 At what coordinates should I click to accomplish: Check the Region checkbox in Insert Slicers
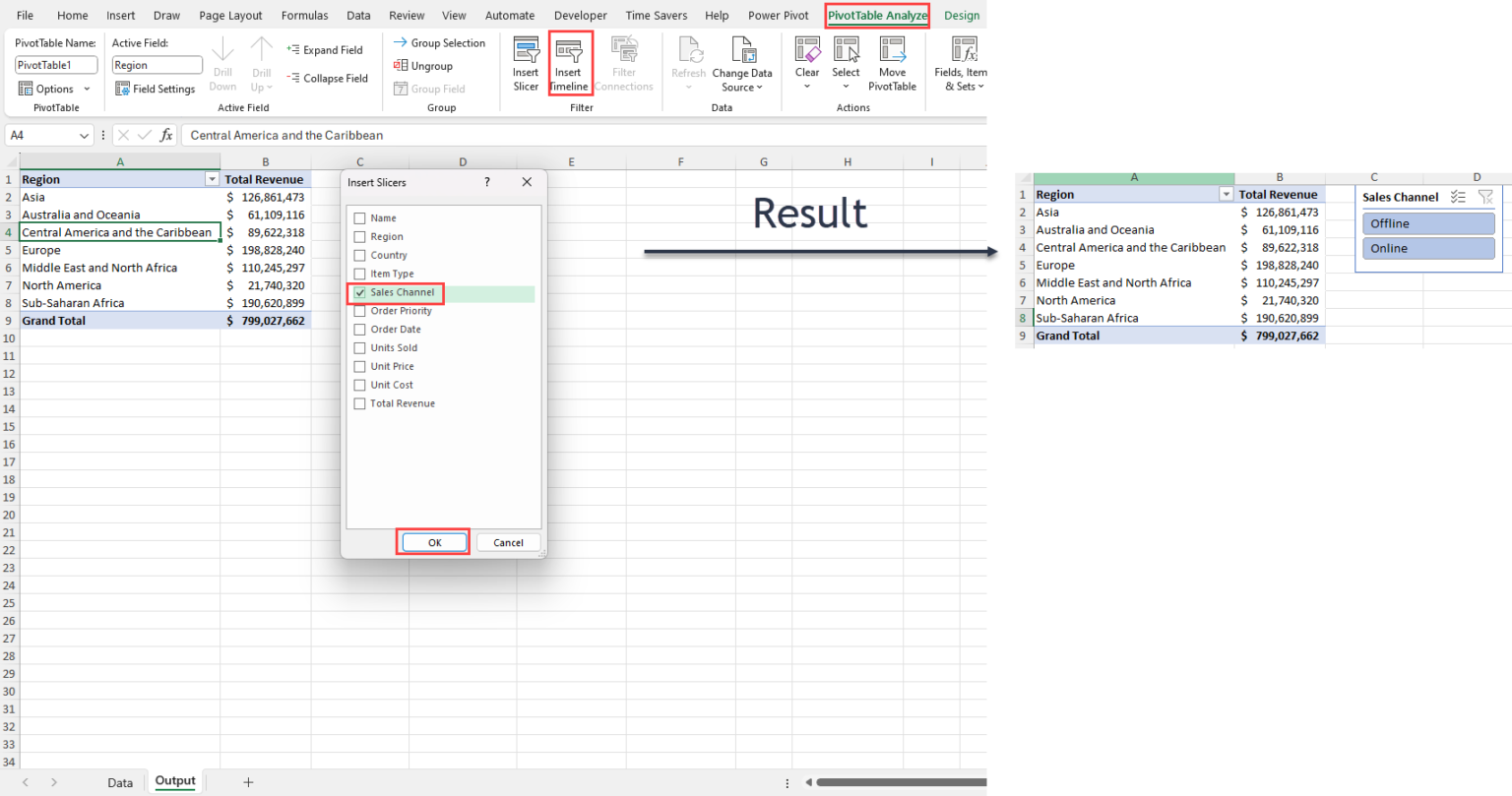tap(359, 237)
